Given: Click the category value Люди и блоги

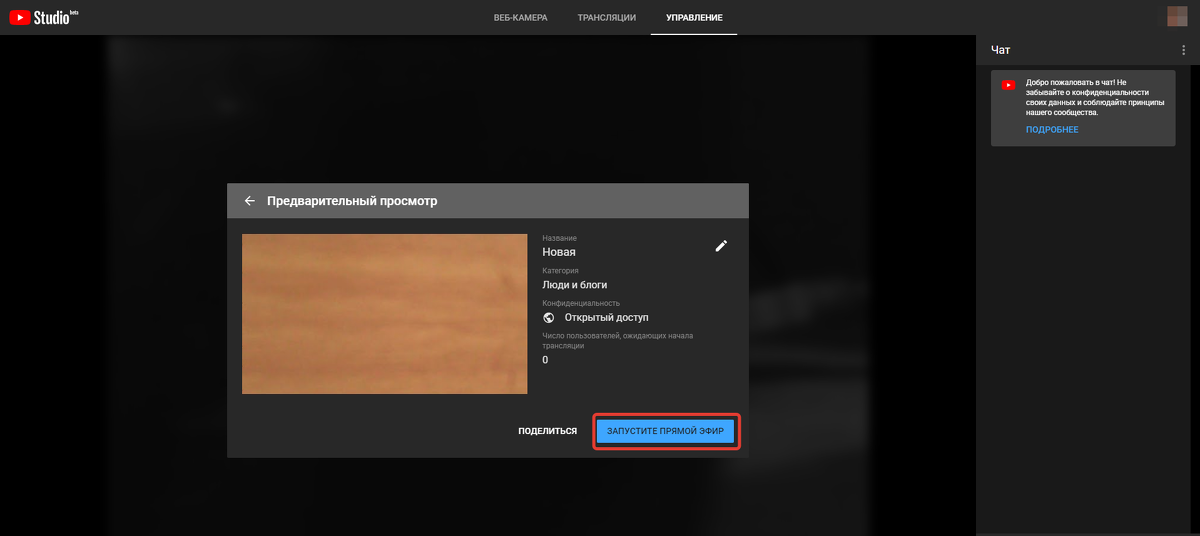Looking at the screenshot, I should [x=575, y=285].
